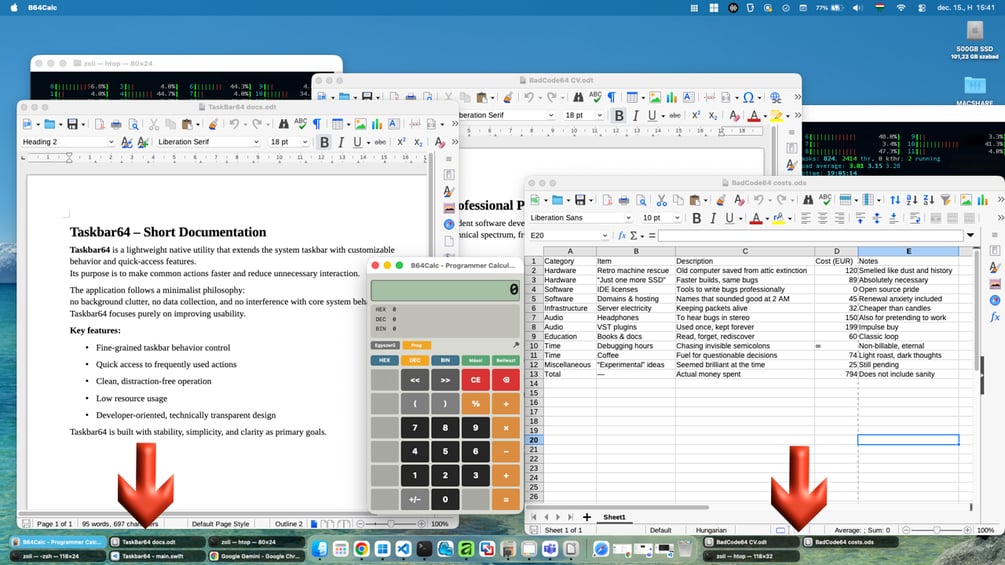Expand hidden toolbar items in costs spreadsheet top toolbar
Viewport: 1005px width, 565px height.
(999, 200)
